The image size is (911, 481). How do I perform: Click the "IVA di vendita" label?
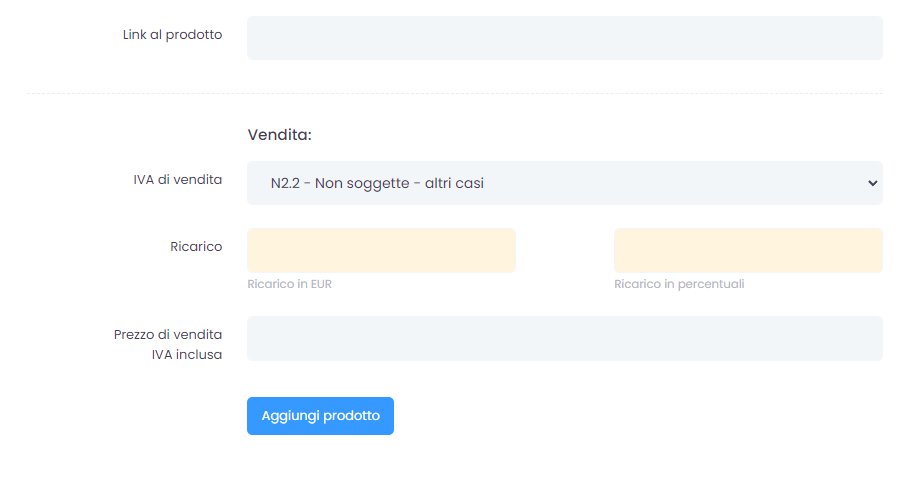pyautogui.click(x=177, y=180)
